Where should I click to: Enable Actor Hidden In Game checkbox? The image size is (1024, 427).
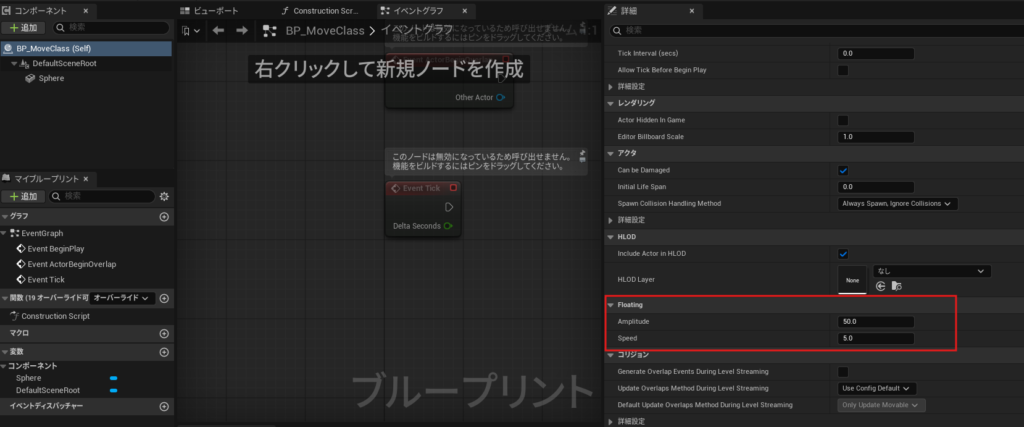[x=843, y=120]
